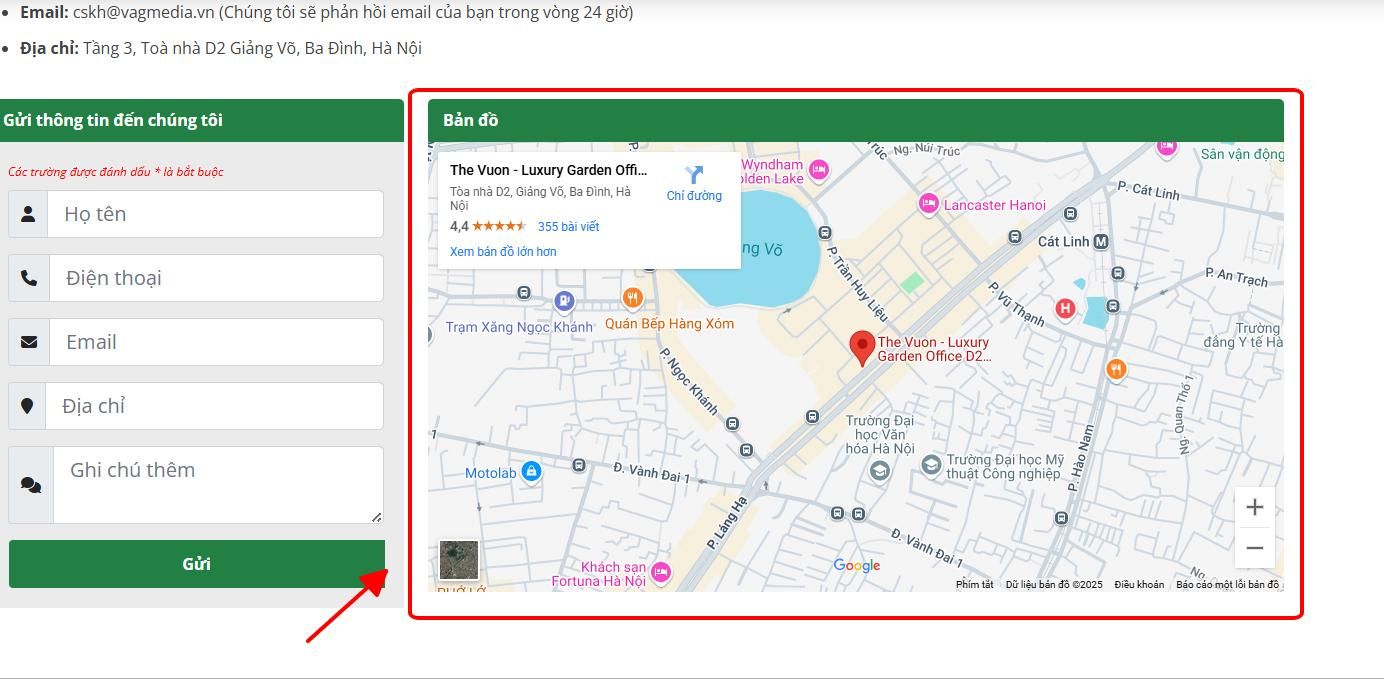Click the envelope icon beside Email field
Screen dimensions: 1384x680
click(29, 342)
